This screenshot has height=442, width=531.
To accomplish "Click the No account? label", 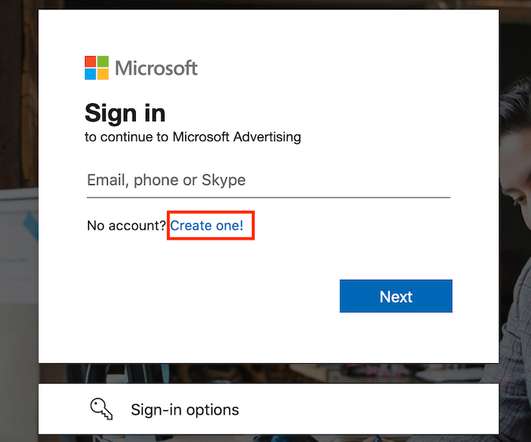I will tap(126, 226).
